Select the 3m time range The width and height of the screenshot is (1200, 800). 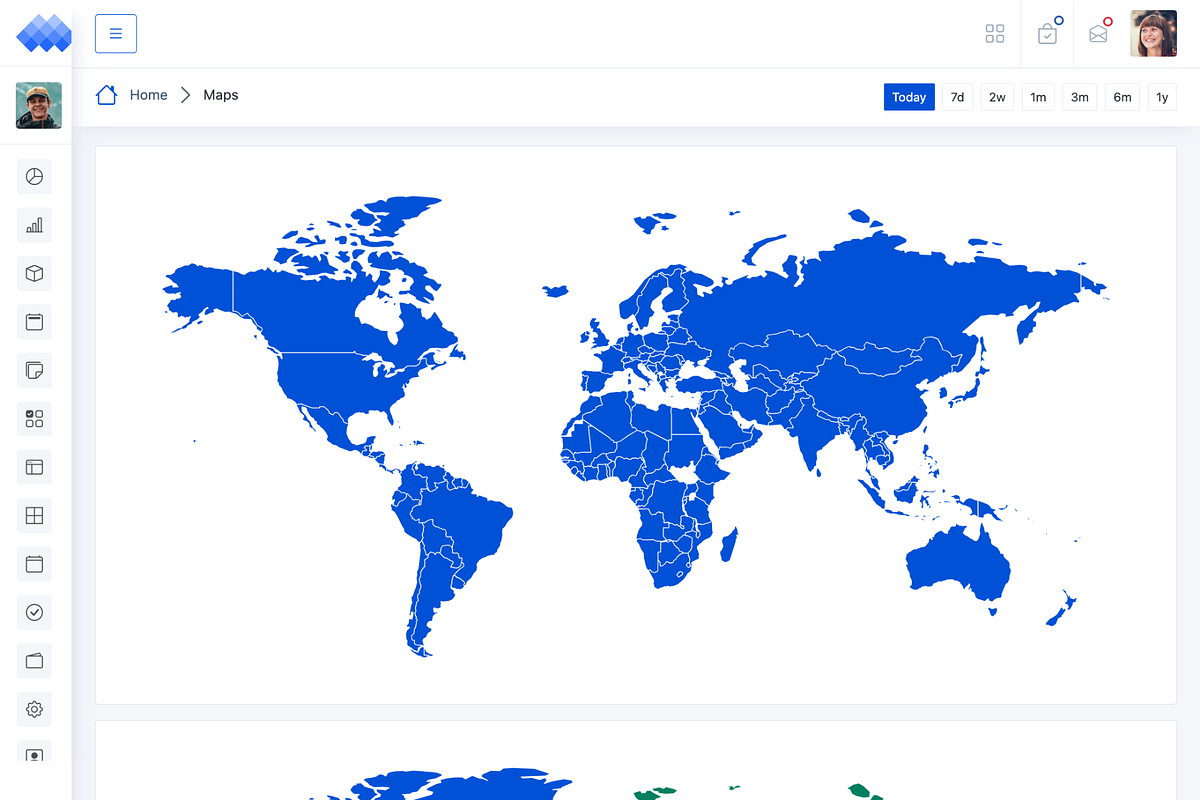tap(1080, 97)
